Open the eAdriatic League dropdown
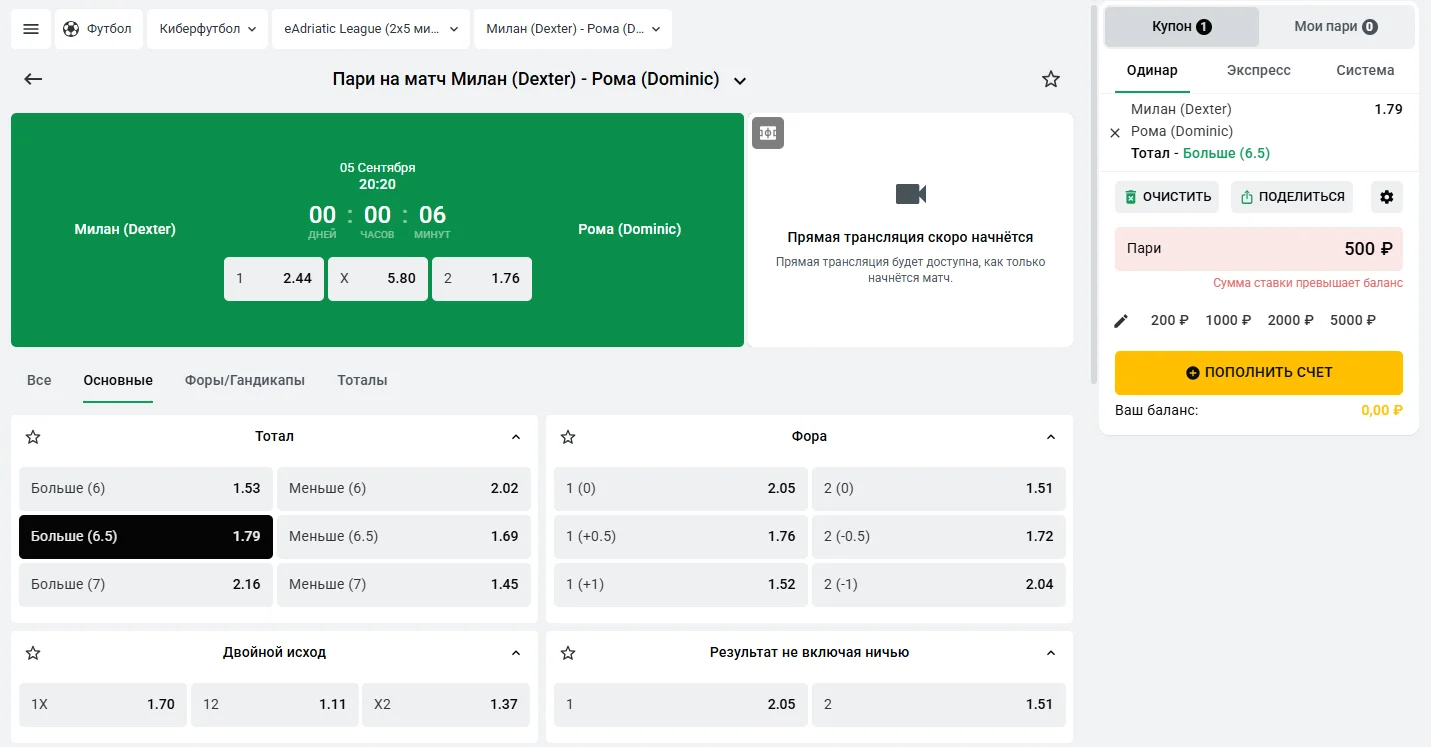 tap(370, 29)
